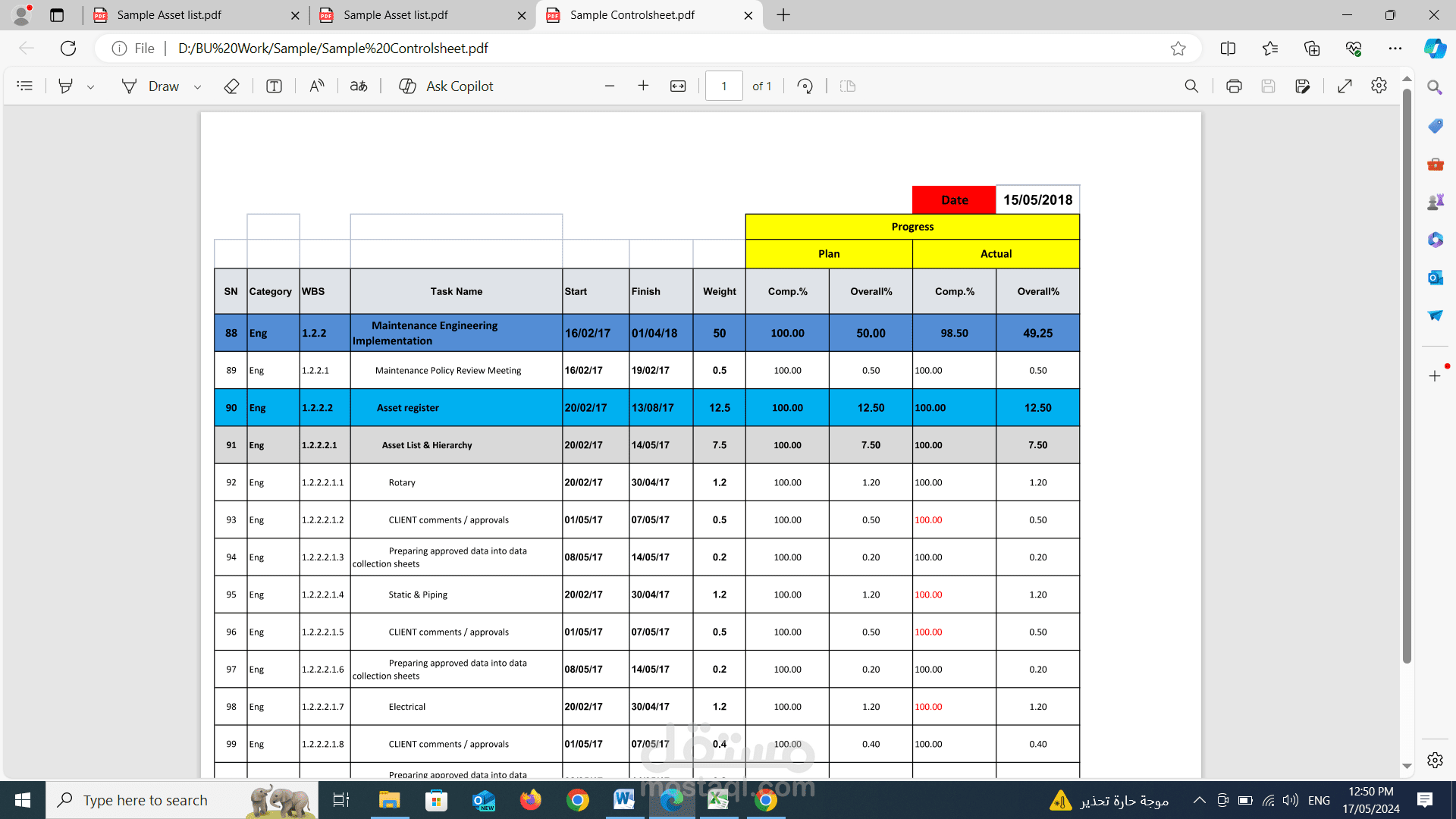
Task: Expand the Highlight color dropdown arrow
Action: point(90,87)
